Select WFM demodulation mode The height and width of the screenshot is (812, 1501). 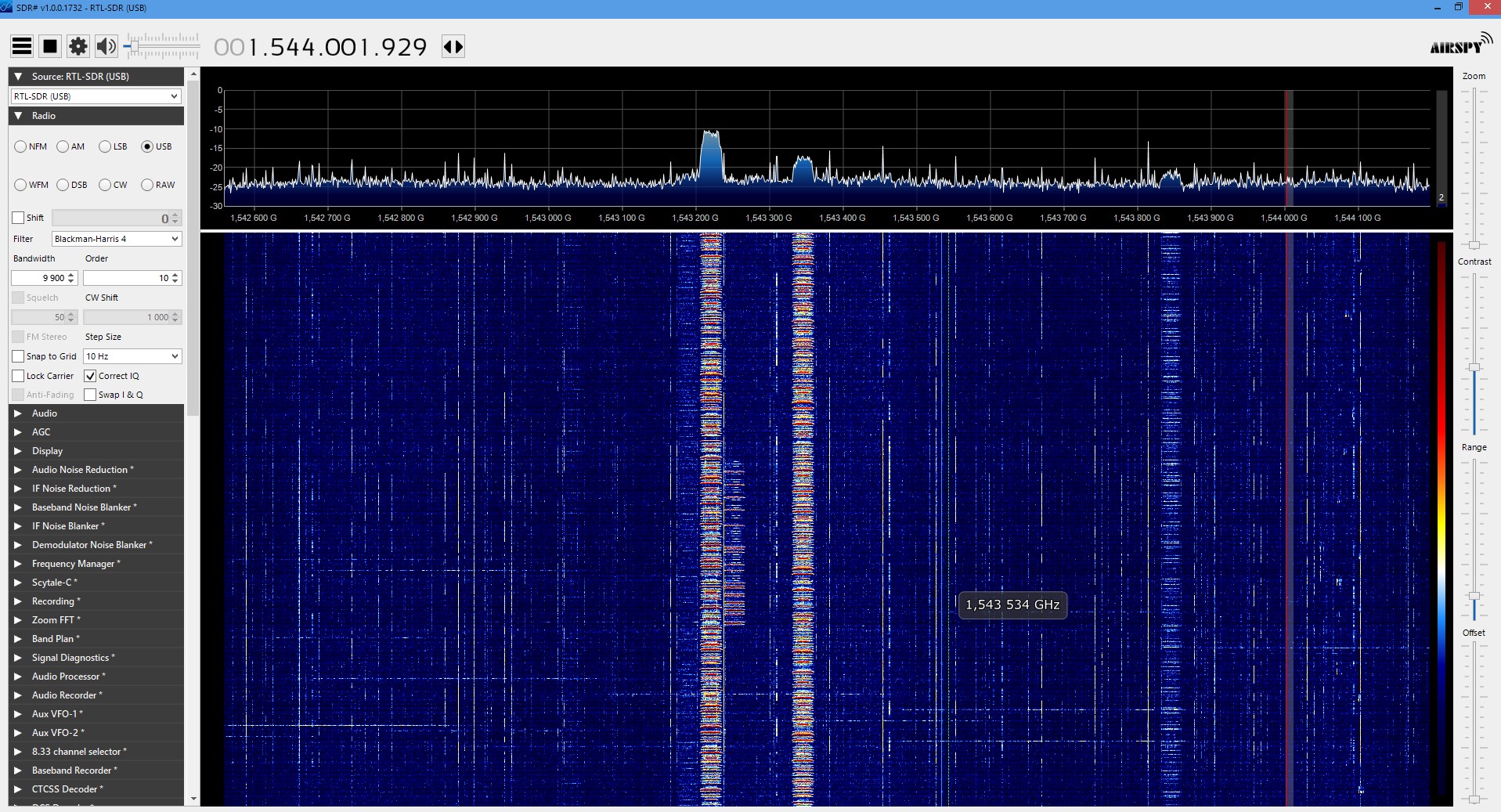pos(31,185)
